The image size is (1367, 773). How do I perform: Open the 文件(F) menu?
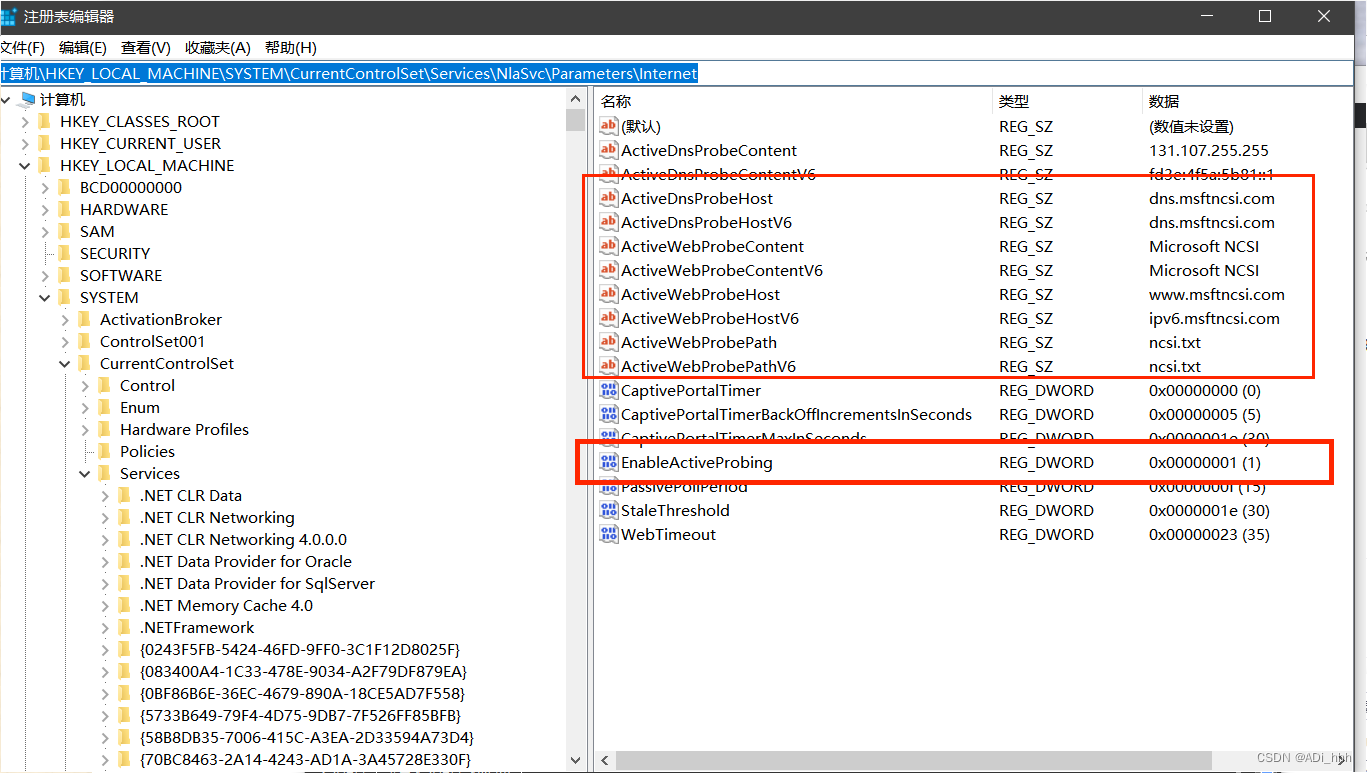pyautogui.click(x=22, y=47)
